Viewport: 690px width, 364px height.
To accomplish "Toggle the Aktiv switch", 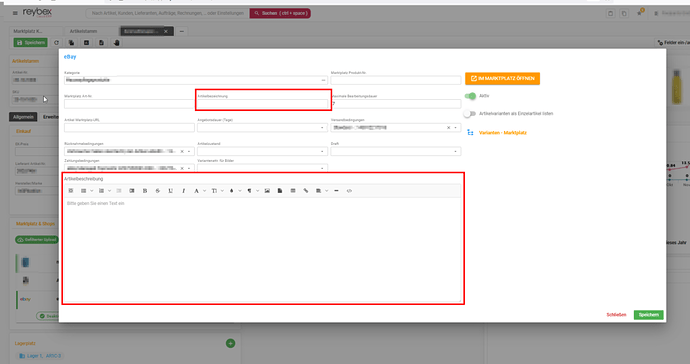I will click(470, 96).
